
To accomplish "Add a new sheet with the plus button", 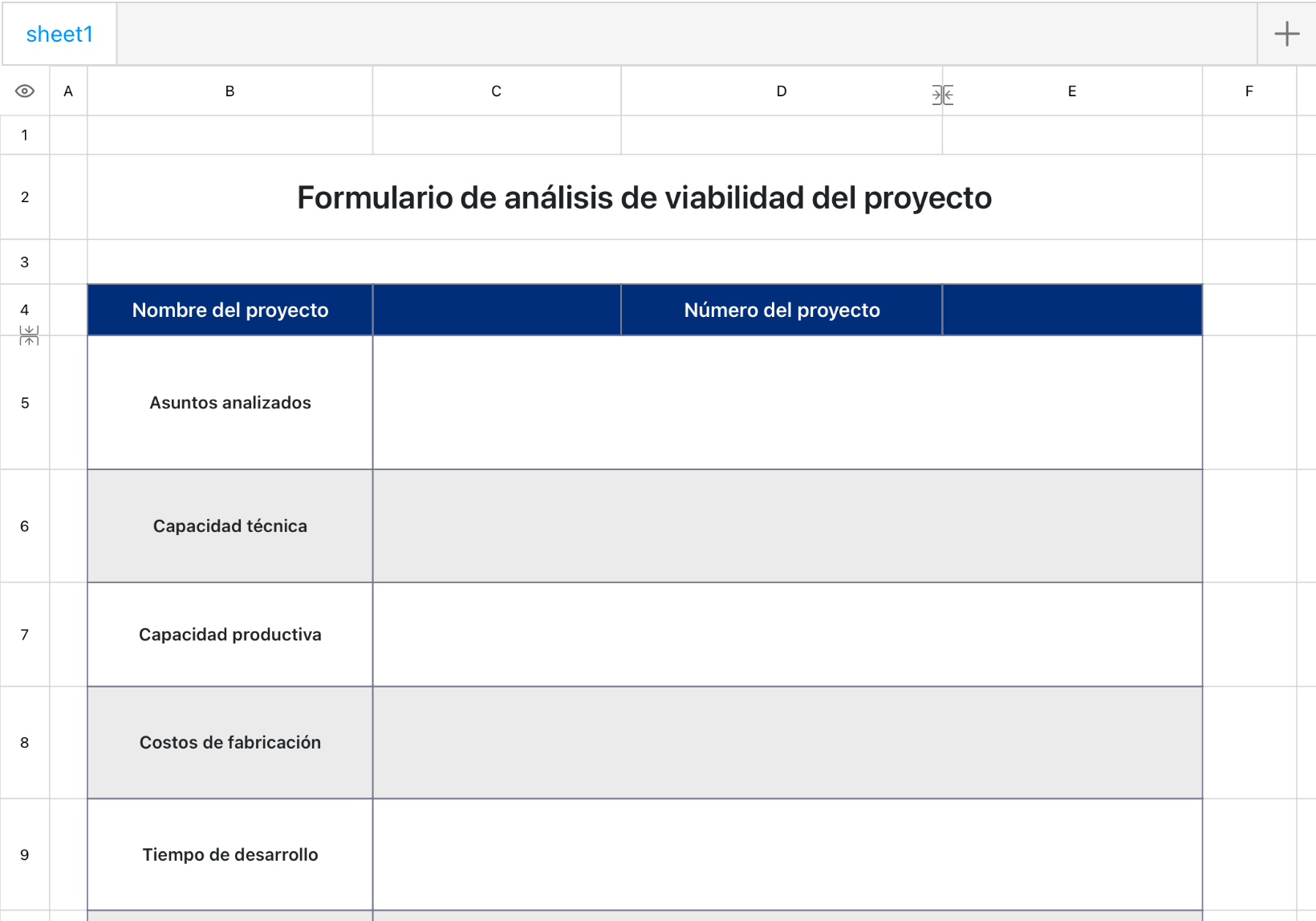I will tap(1286, 34).
